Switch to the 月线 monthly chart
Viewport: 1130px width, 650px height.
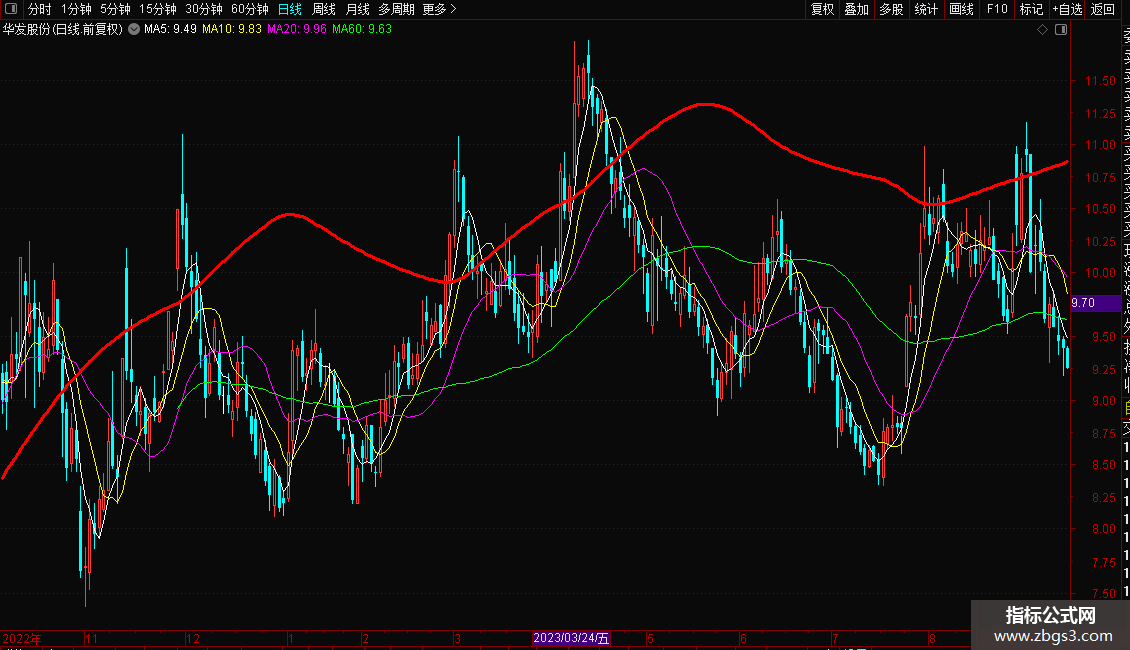[x=357, y=9]
